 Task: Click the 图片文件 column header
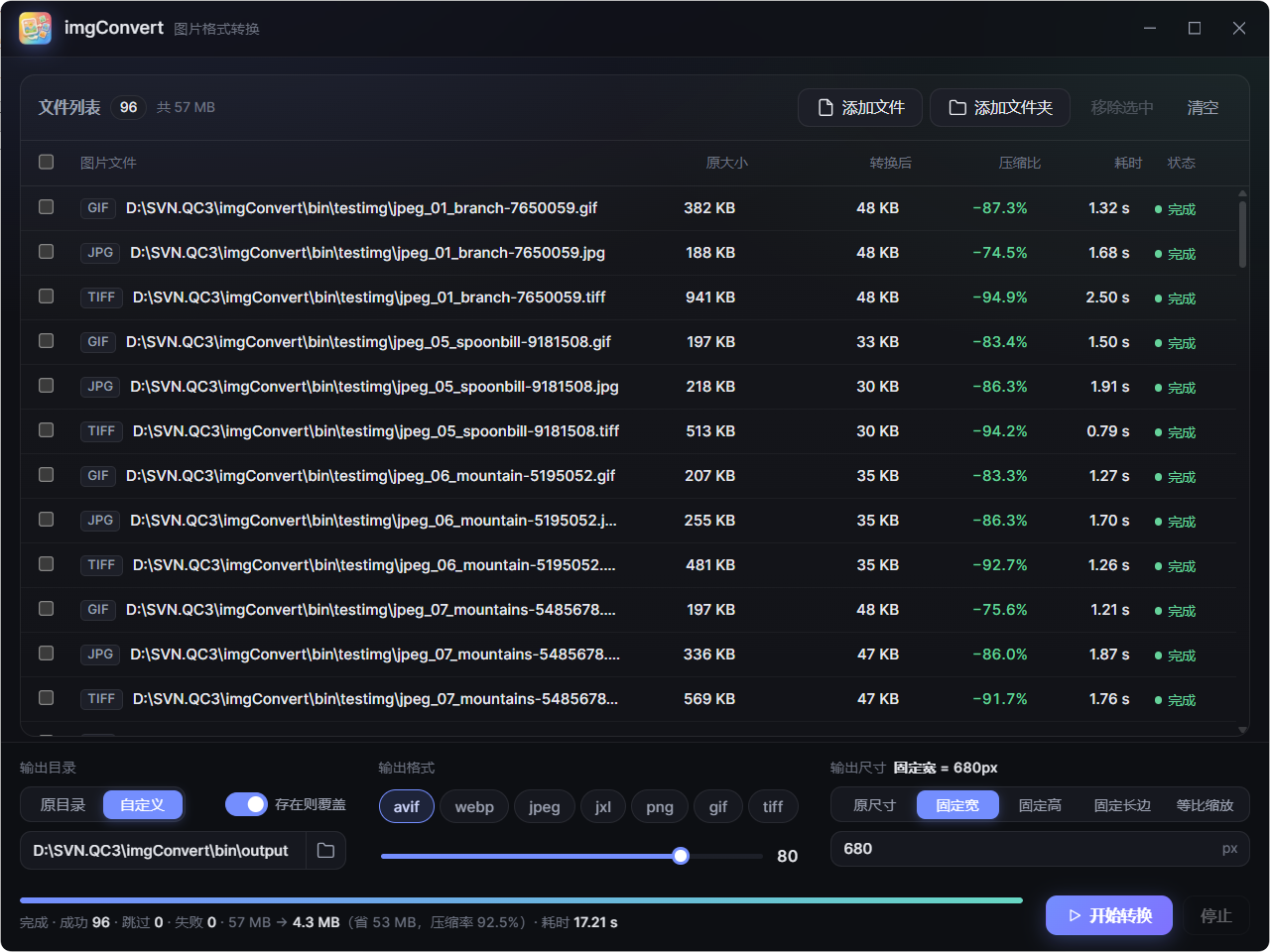108,163
